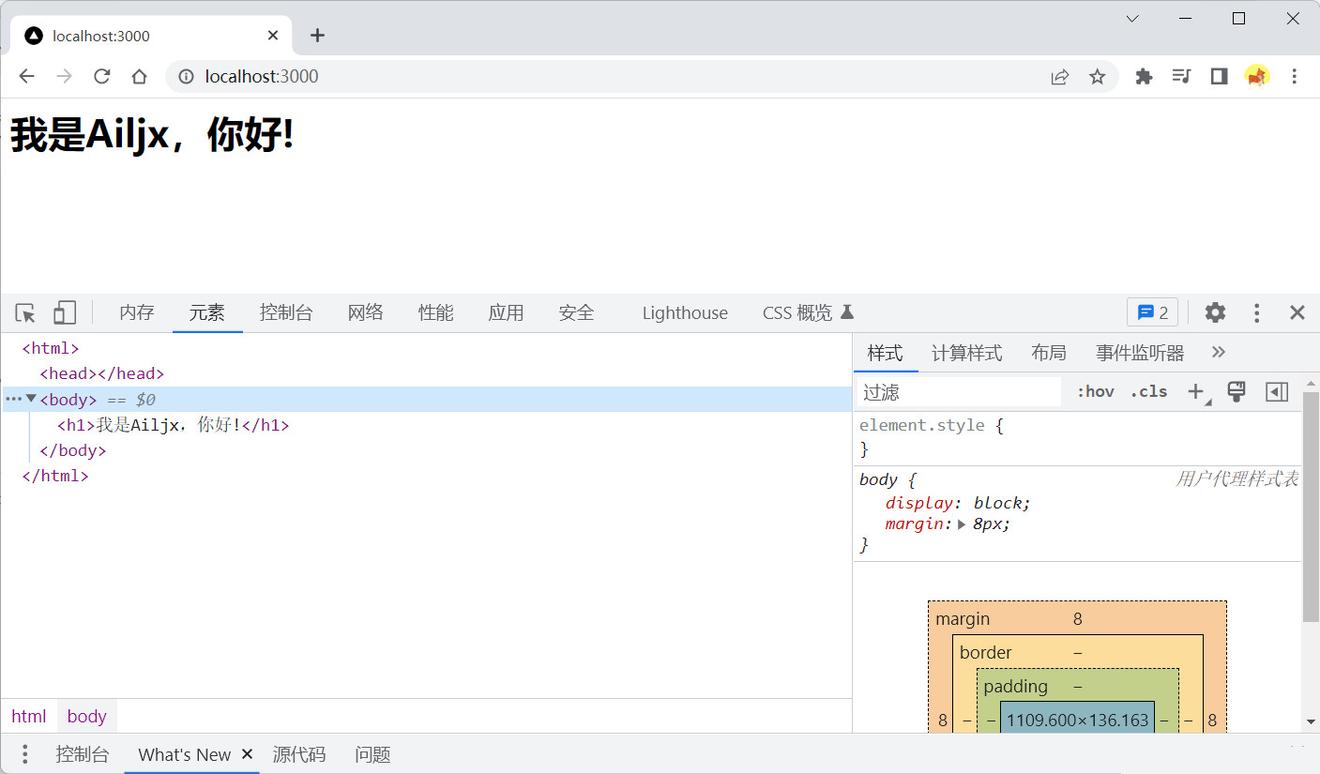This screenshot has height=774, width=1320.
Task: Open the Lighthouse tab
Action: tap(685, 313)
